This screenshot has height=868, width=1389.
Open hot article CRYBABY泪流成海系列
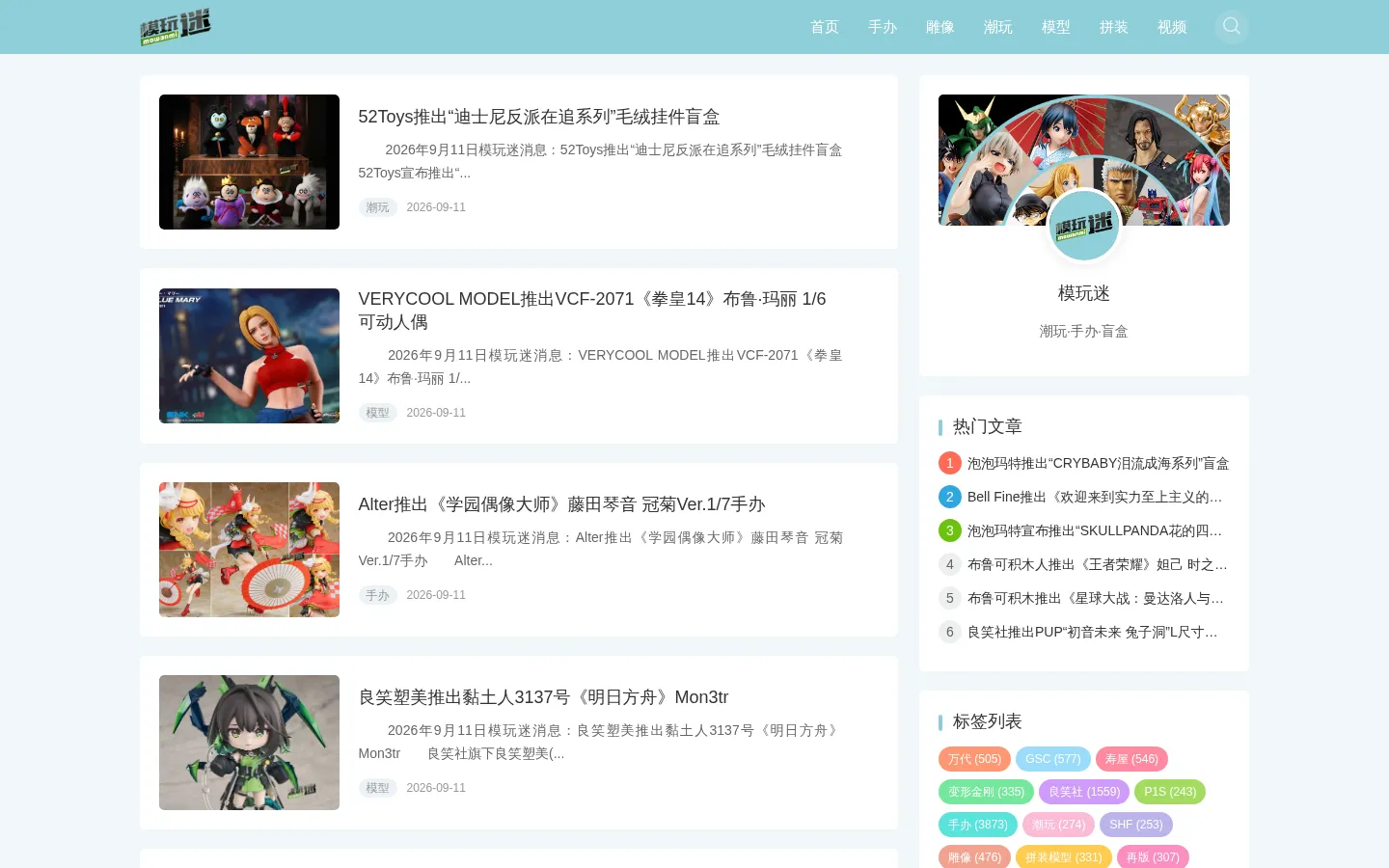1098,463
